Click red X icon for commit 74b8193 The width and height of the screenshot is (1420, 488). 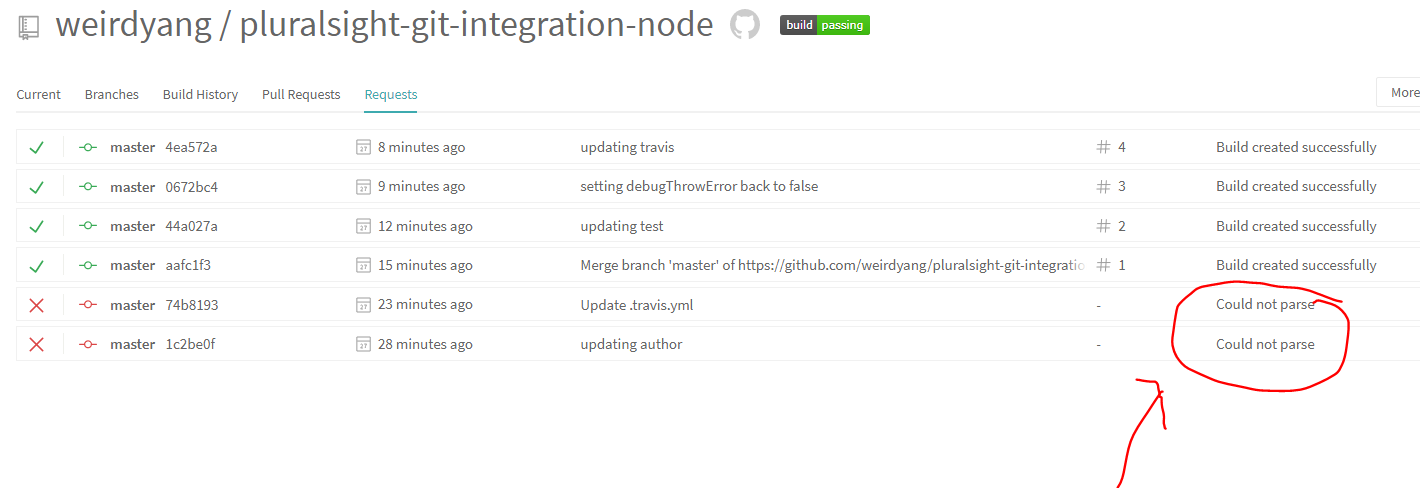(37, 305)
